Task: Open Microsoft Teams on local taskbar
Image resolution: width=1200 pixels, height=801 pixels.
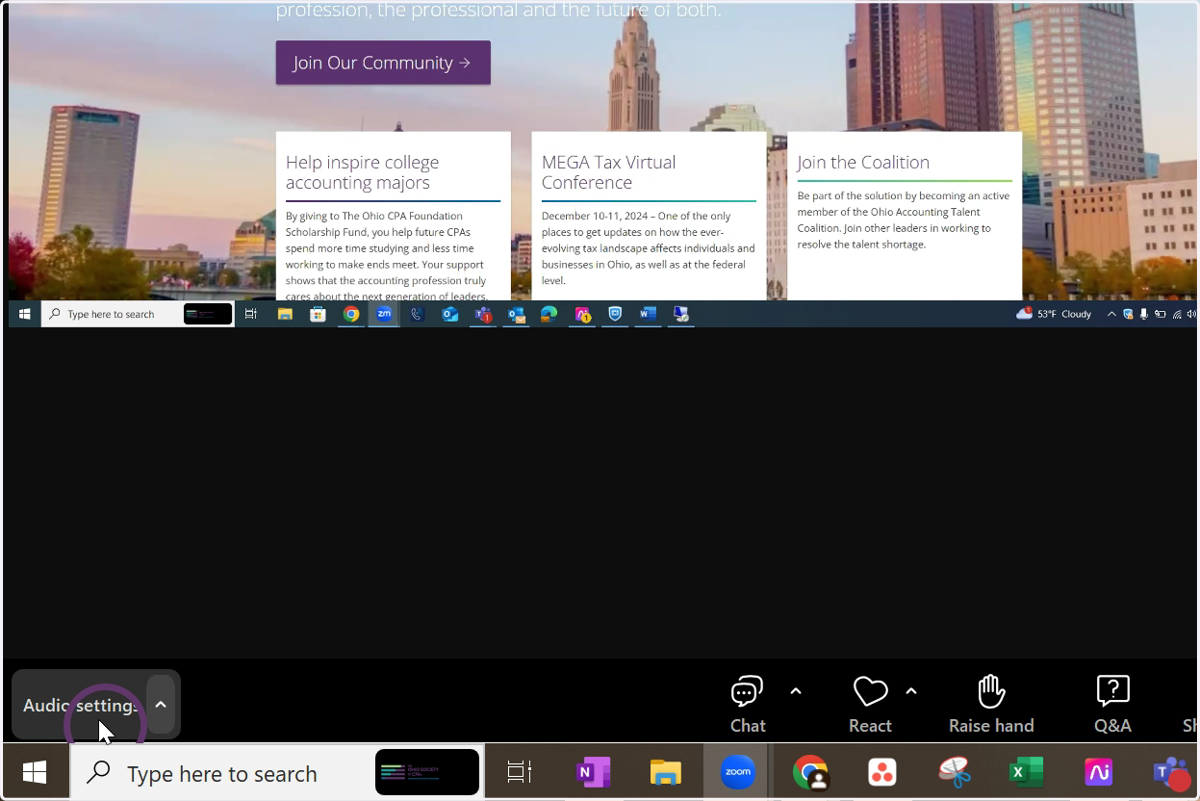Action: [x=1170, y=772]
